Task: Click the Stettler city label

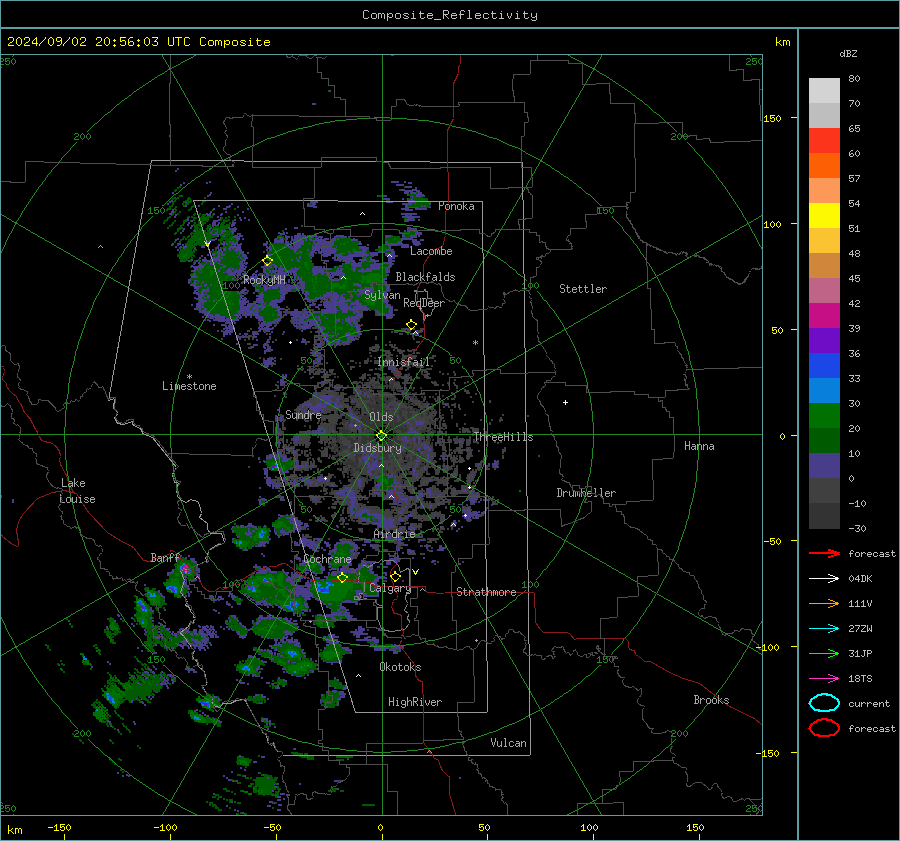Action: click(583, 289)
